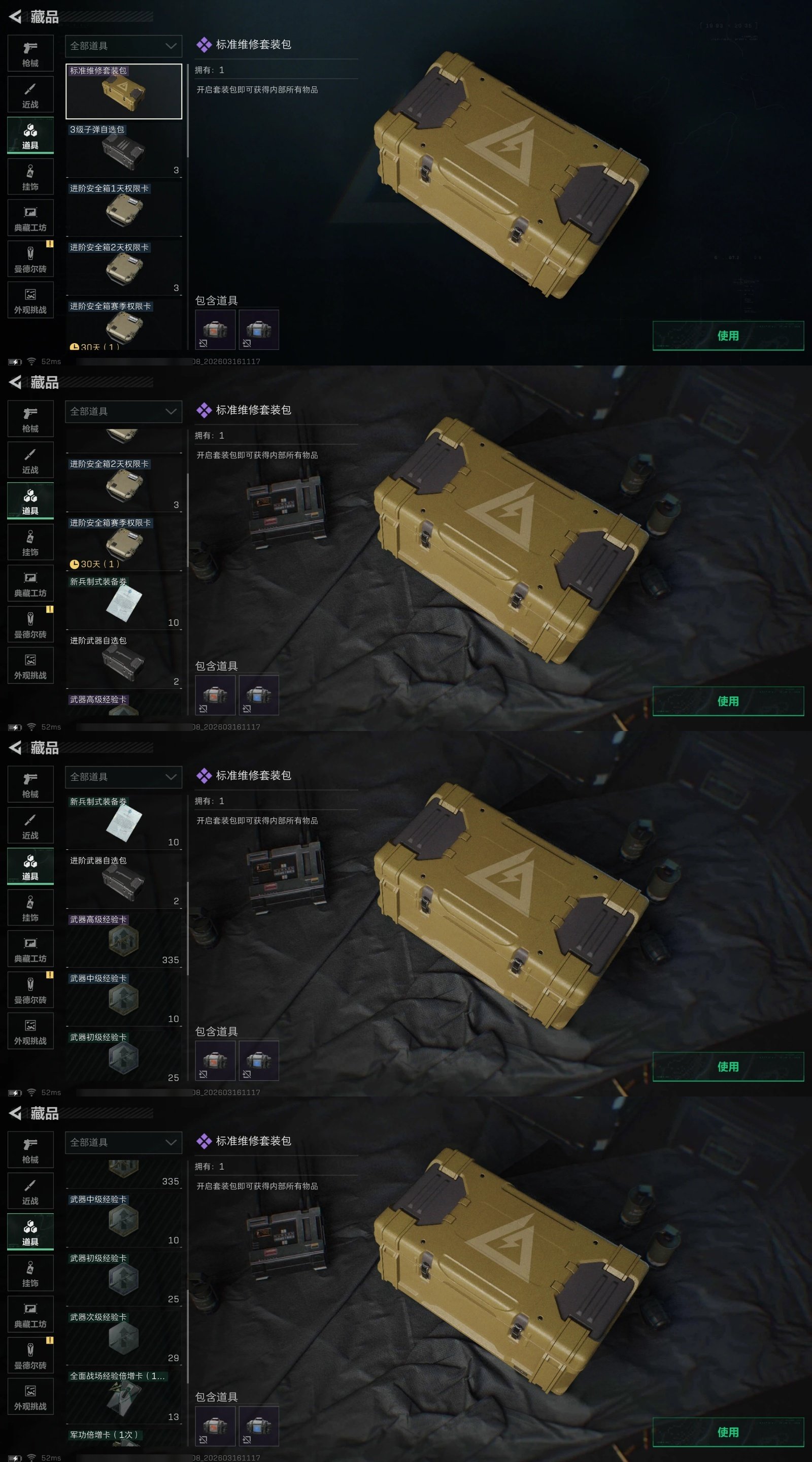Screen dimensions: 812x1462
Task: Open 曼德尔砖 category next to 全面战场经验倍增卡
Action: point(30,1355)
